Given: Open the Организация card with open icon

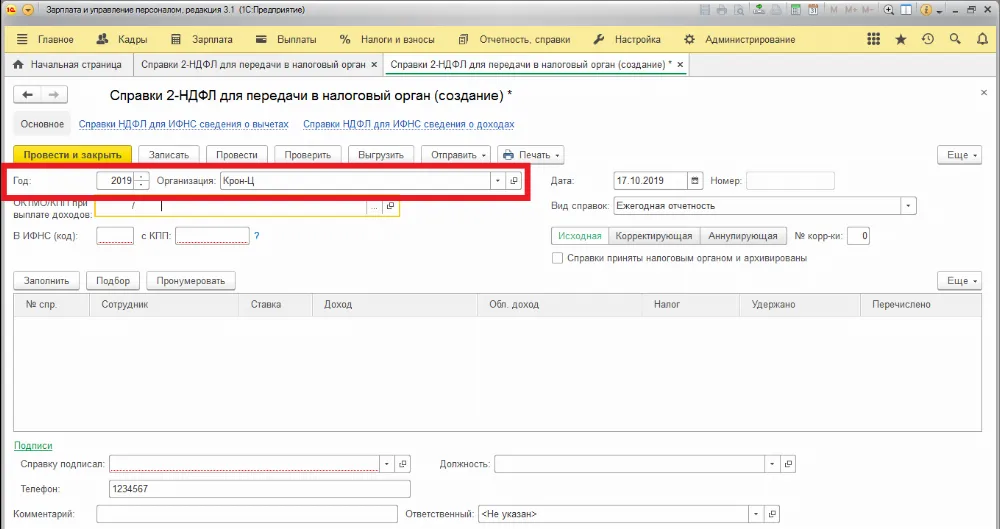Looking at the screenshot, I should pos(514,181).
